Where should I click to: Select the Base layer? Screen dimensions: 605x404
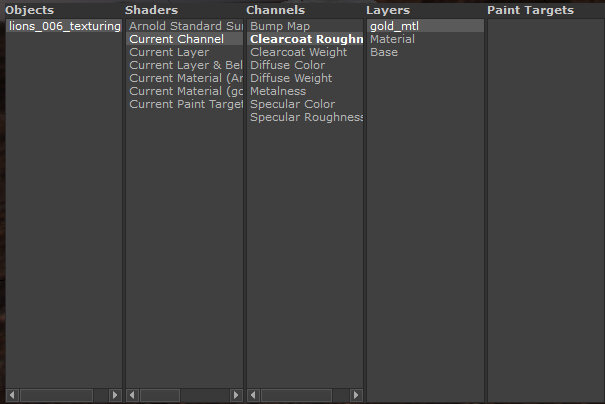click(x=384, y=52)
